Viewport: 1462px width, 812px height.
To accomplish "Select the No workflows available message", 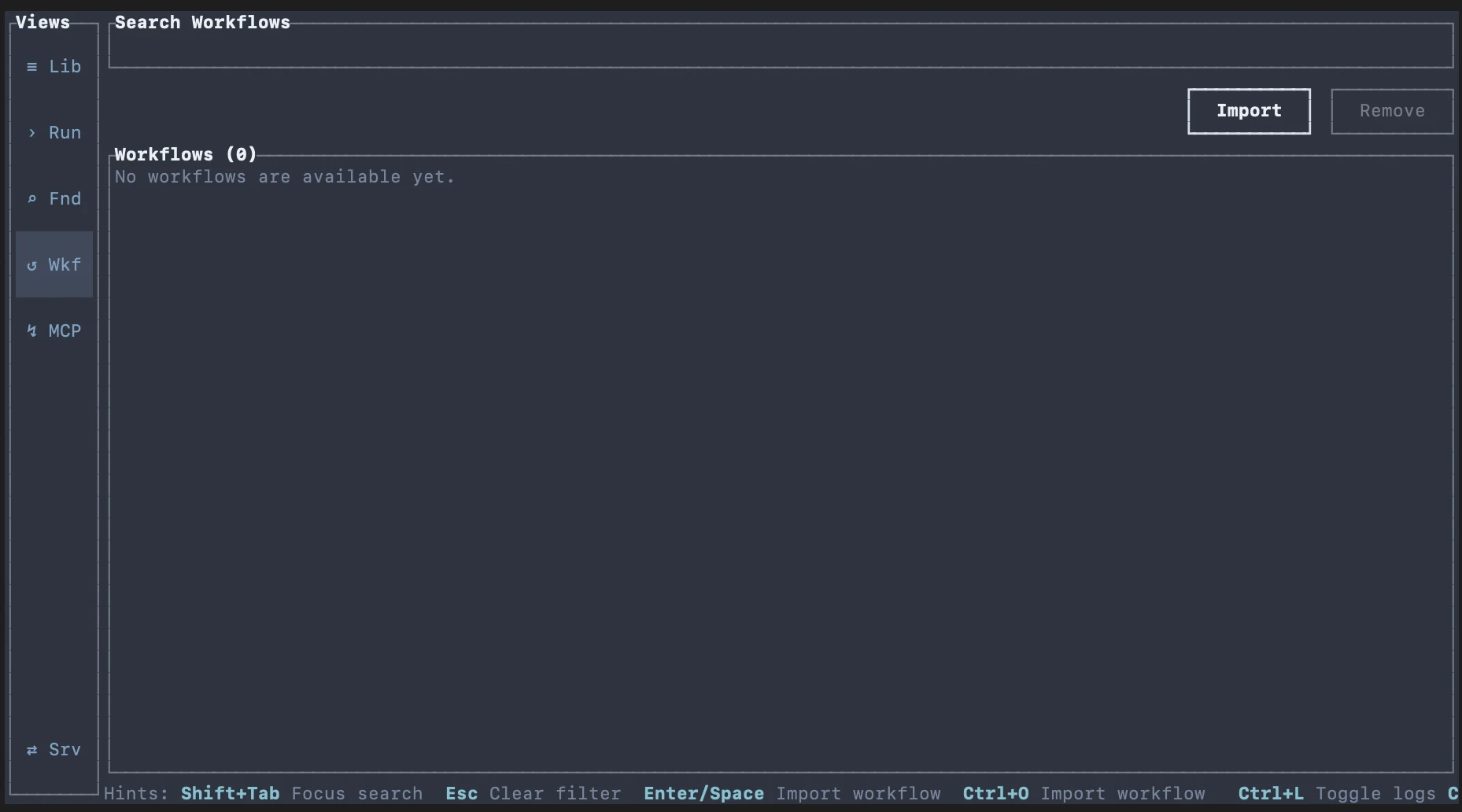I will point(284,177).
